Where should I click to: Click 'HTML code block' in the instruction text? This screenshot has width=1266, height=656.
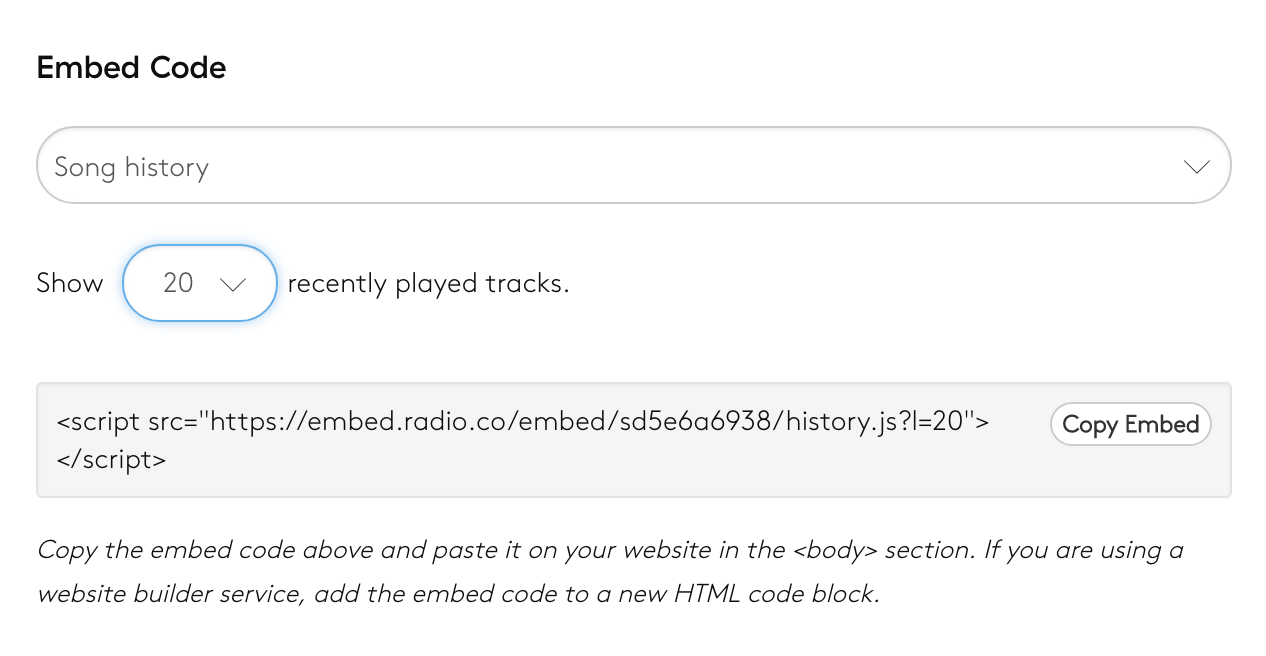[x=775, y=594]
